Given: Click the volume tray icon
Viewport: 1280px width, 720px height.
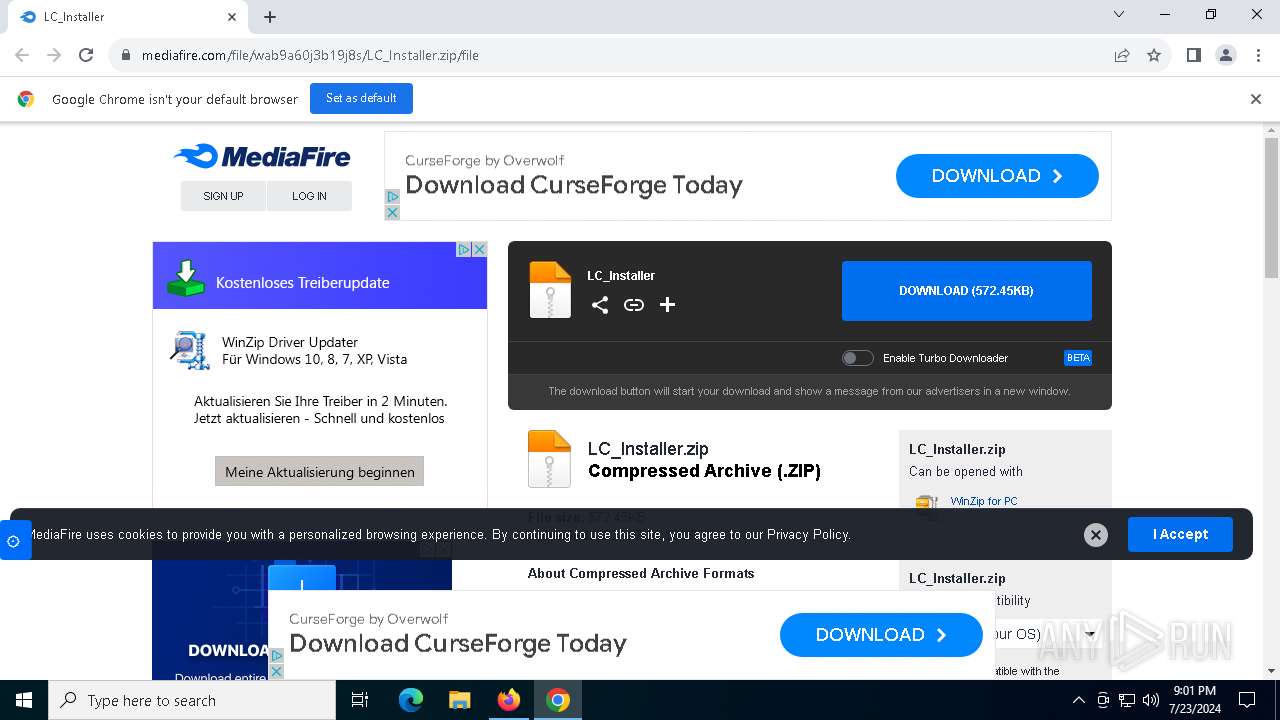Looking at the screenshot, I should [x=1151, y=700].
